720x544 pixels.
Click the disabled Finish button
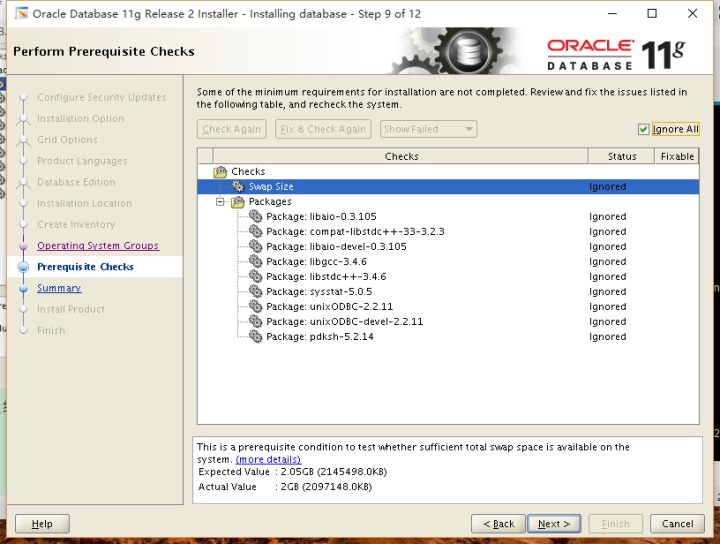coord(615,524)
